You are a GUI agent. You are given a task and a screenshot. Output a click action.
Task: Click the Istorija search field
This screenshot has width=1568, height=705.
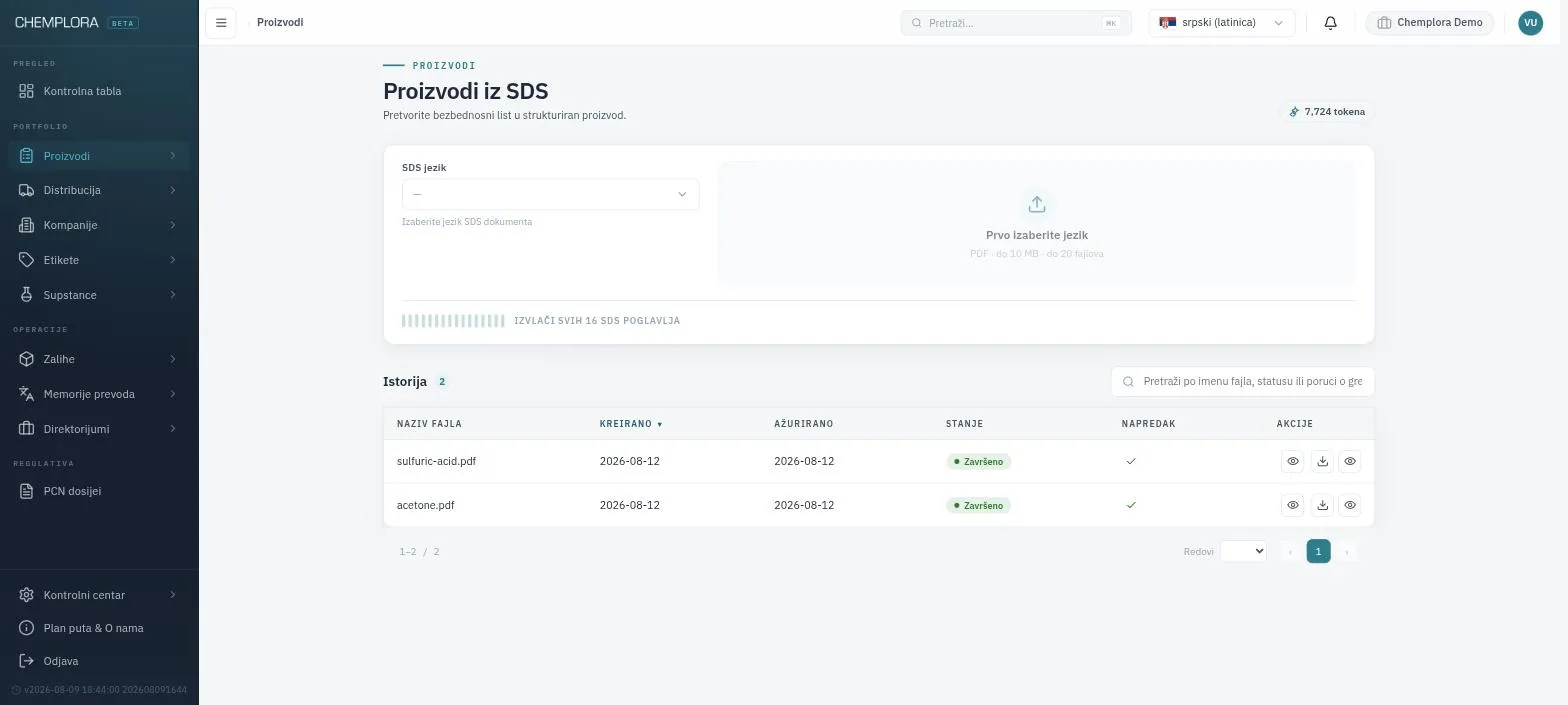(1243, 381)
